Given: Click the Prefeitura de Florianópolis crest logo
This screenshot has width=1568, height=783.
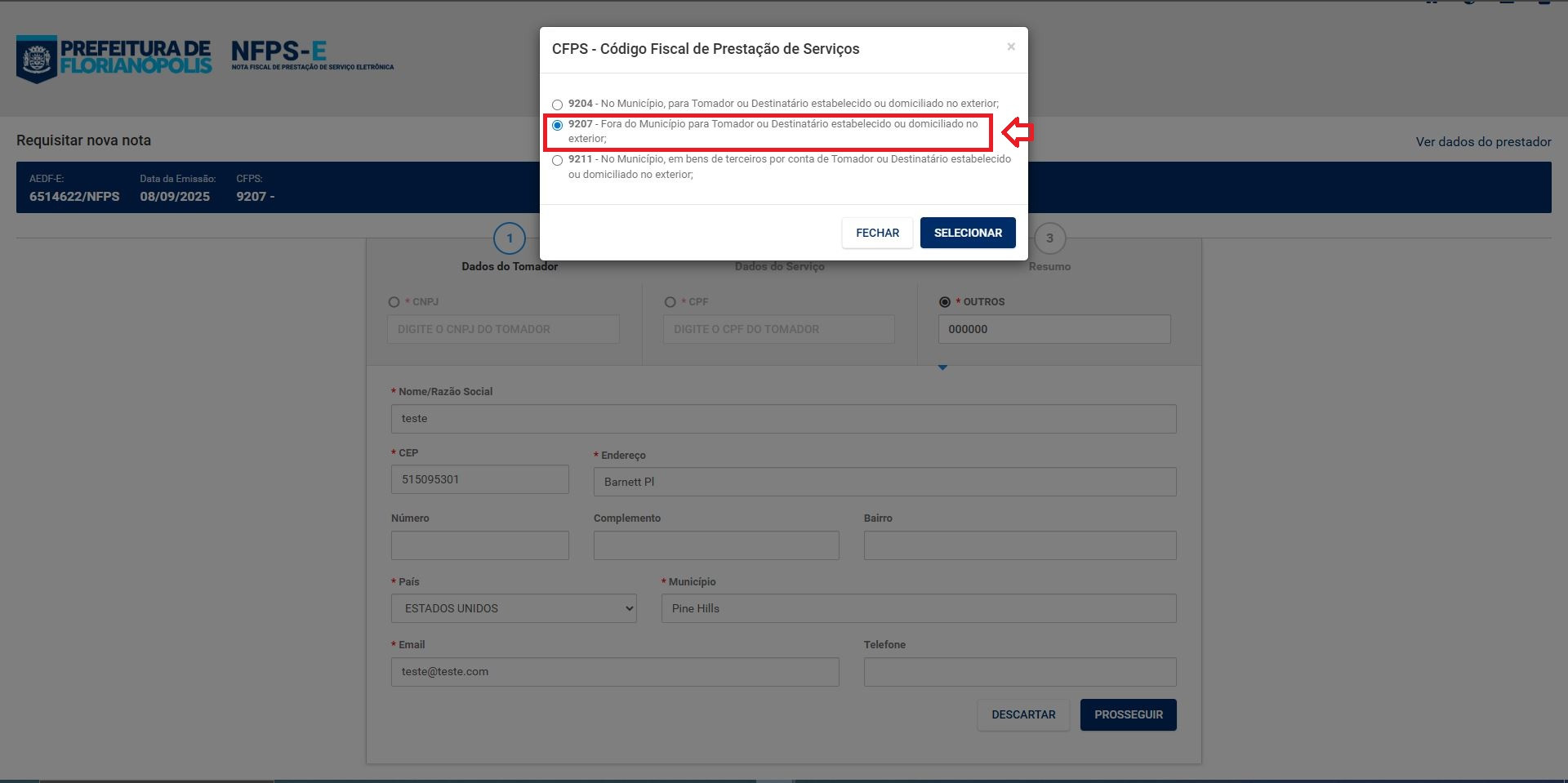Looking at the screenshot, I should tap(37, 59).
